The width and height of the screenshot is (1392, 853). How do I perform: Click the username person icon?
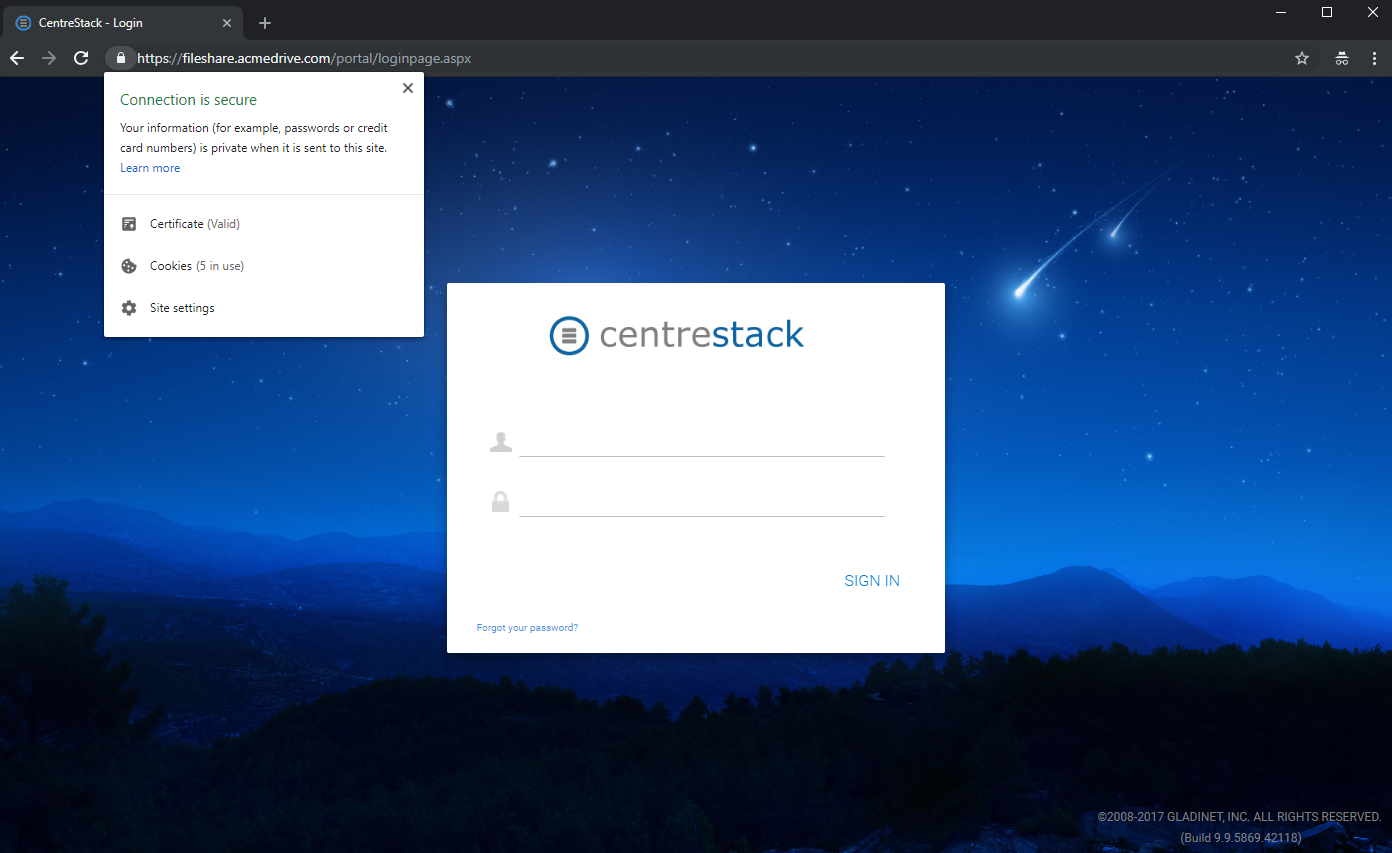click(x=501, y=440)
